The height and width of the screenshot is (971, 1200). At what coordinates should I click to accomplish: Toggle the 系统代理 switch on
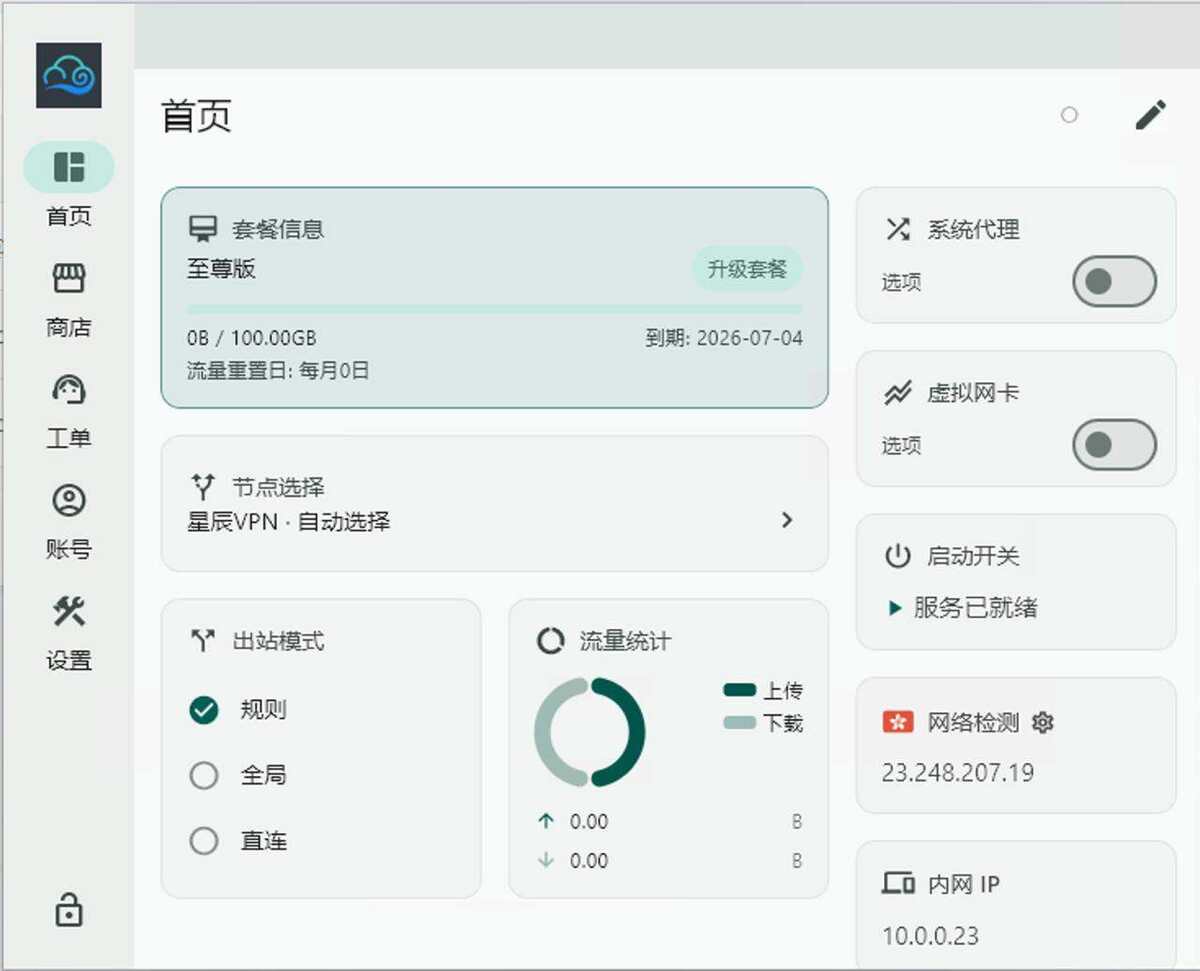(x=1114, y=282)
